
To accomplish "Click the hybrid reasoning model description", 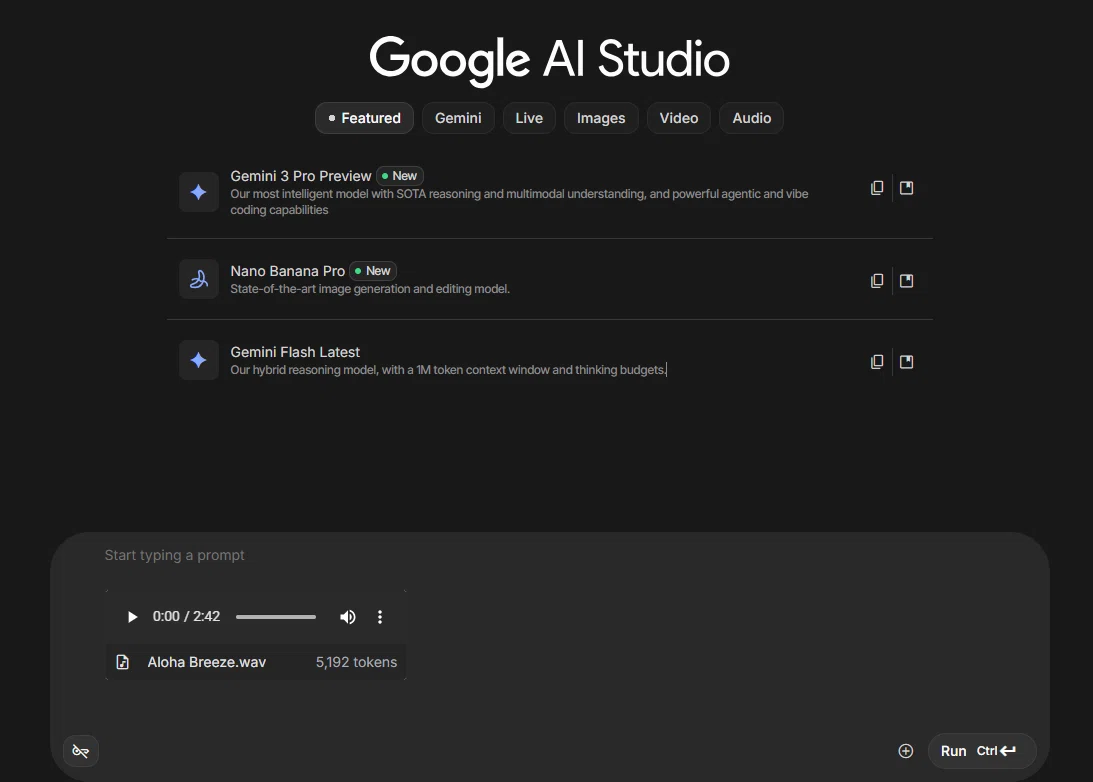I will click(448, 369).
